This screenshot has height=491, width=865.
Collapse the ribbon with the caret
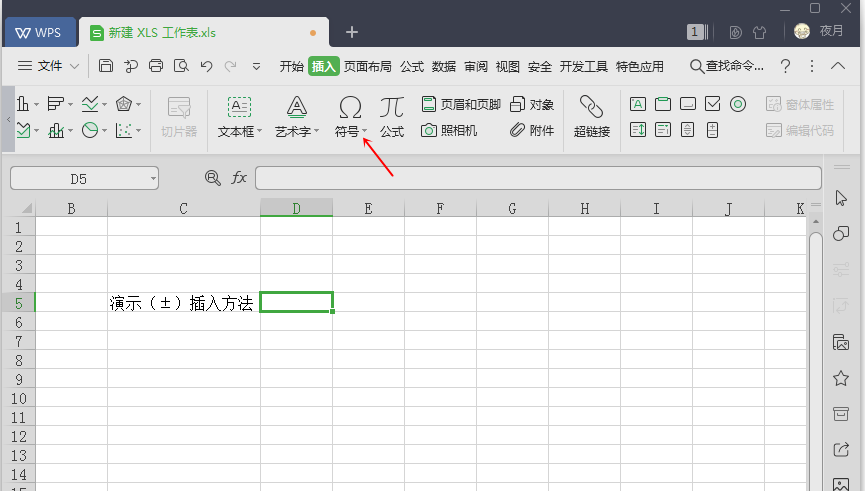[838, 66]
